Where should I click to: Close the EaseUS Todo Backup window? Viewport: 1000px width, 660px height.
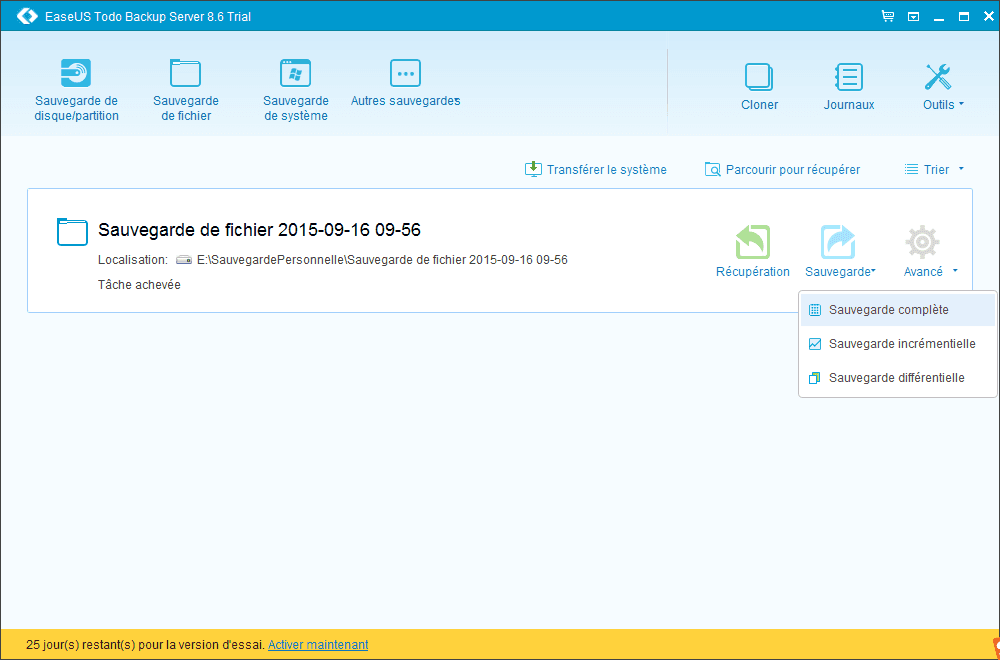(988, 17)
